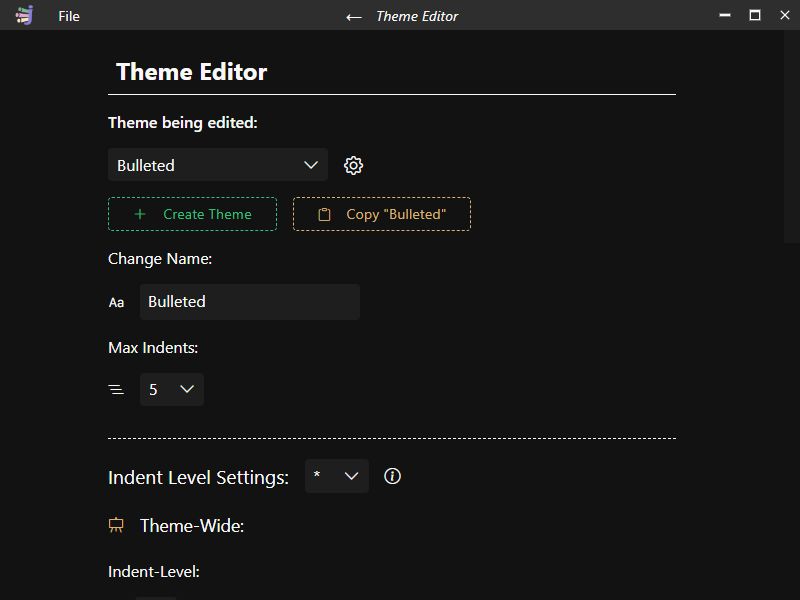Image resolution: width=800 pixels, height=600 pixels.
Task: Click the Aa icon beside the name field
Action: point(117,301)
